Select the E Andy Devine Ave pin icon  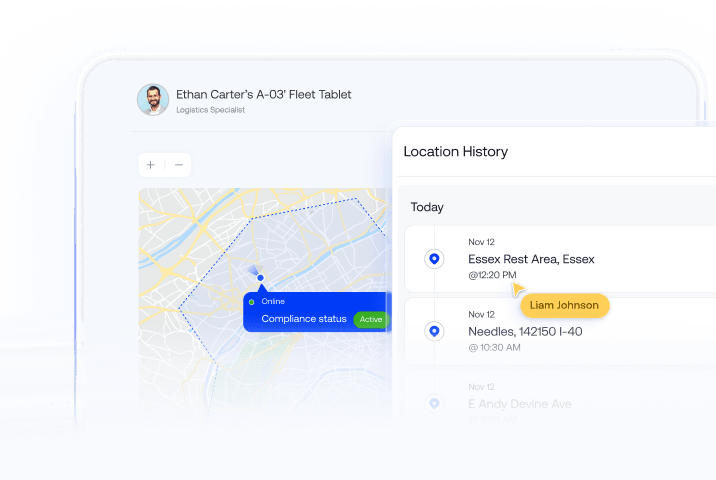434,403
